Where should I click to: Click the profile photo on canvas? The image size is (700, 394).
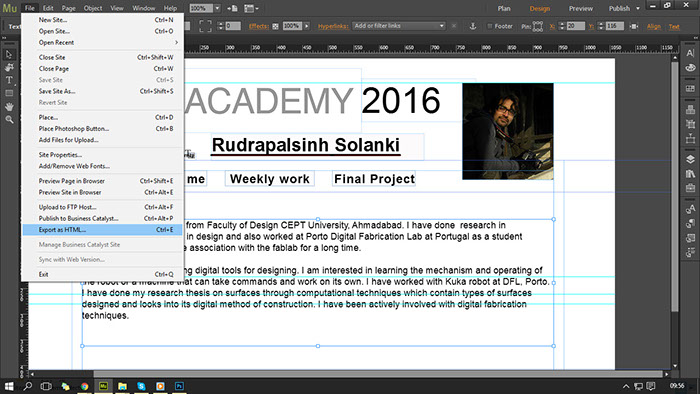click(x=508, y=131)
